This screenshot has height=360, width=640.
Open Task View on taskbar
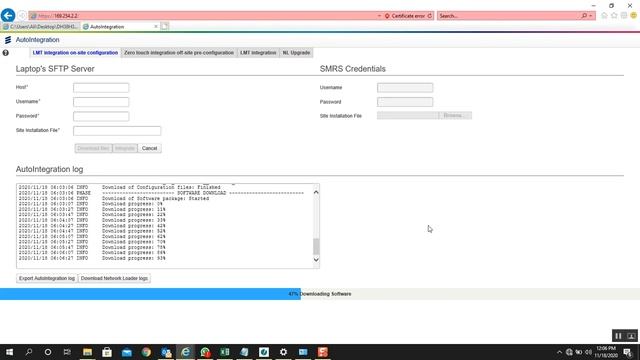67,352
